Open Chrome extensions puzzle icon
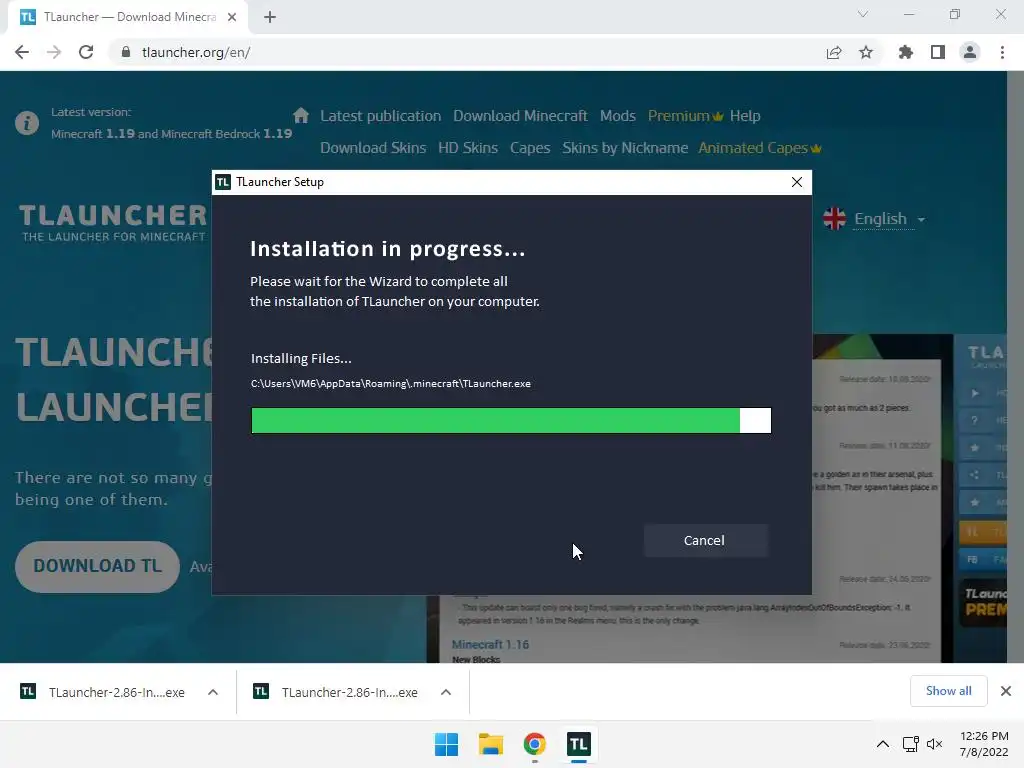The width and height of the screenshot is (1024, 768). coord(905,52)
